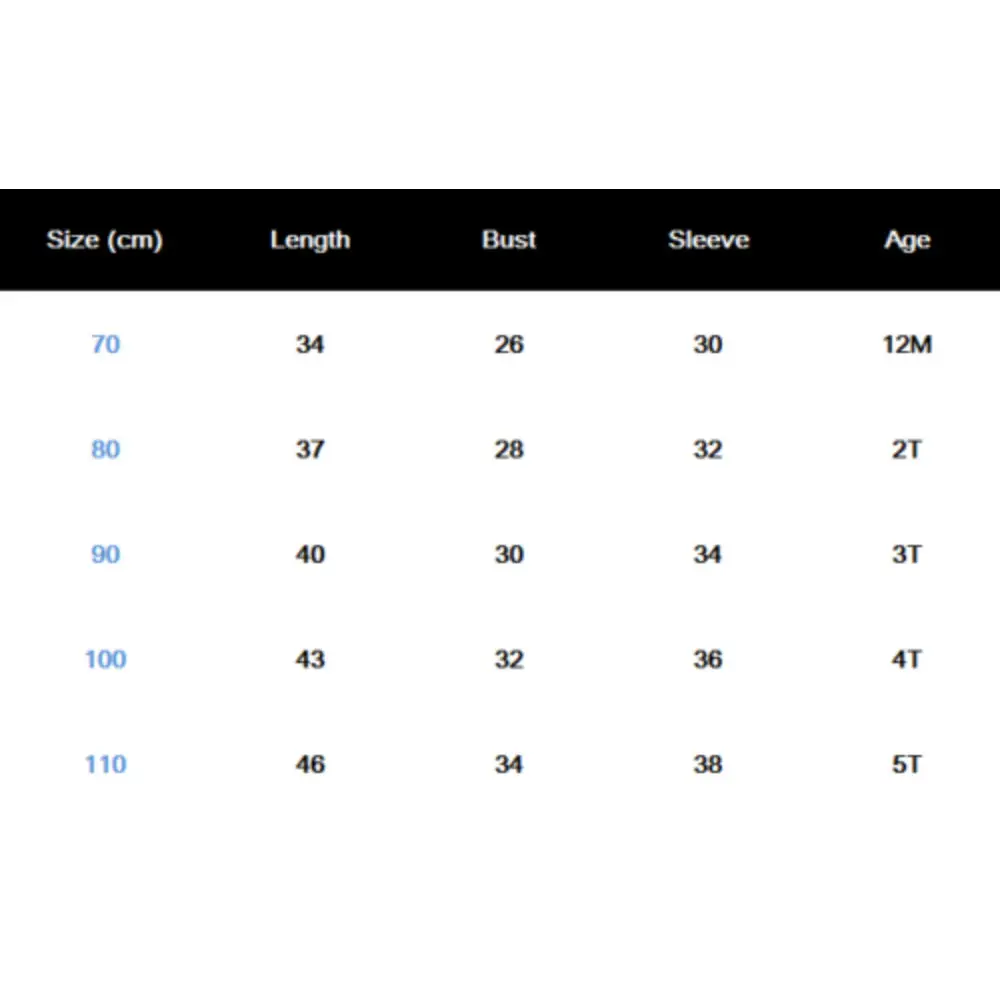Viewport: 1000px width, 1000px height.
Task: Select the 2T age cell
Action: (x=907, y=450)
